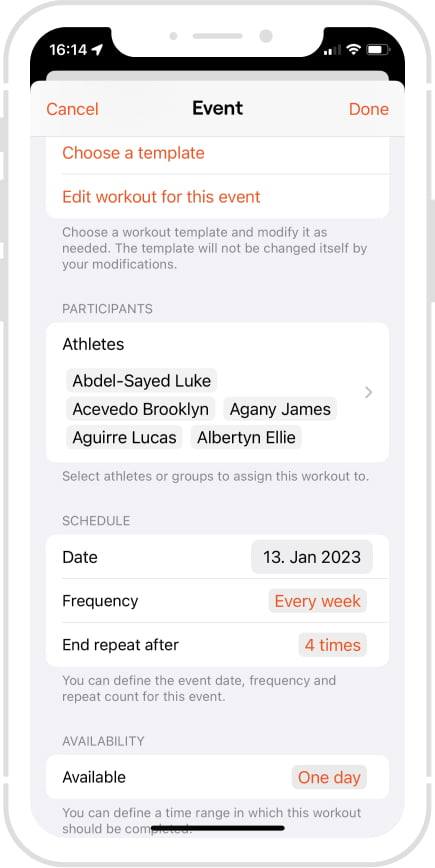Viewport: 435px width, 868px height.
Task: Select the Agany James athlete chip
Action: pos(280,409)
